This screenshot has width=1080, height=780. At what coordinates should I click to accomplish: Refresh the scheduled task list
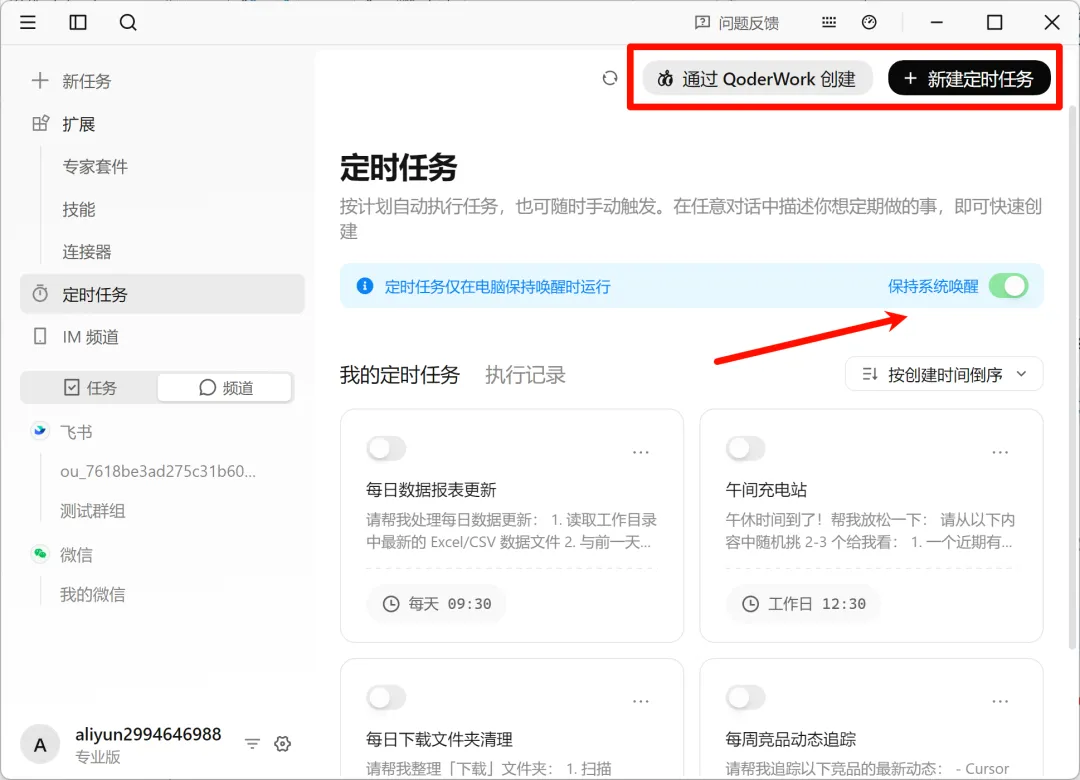[x=610, y=79]
